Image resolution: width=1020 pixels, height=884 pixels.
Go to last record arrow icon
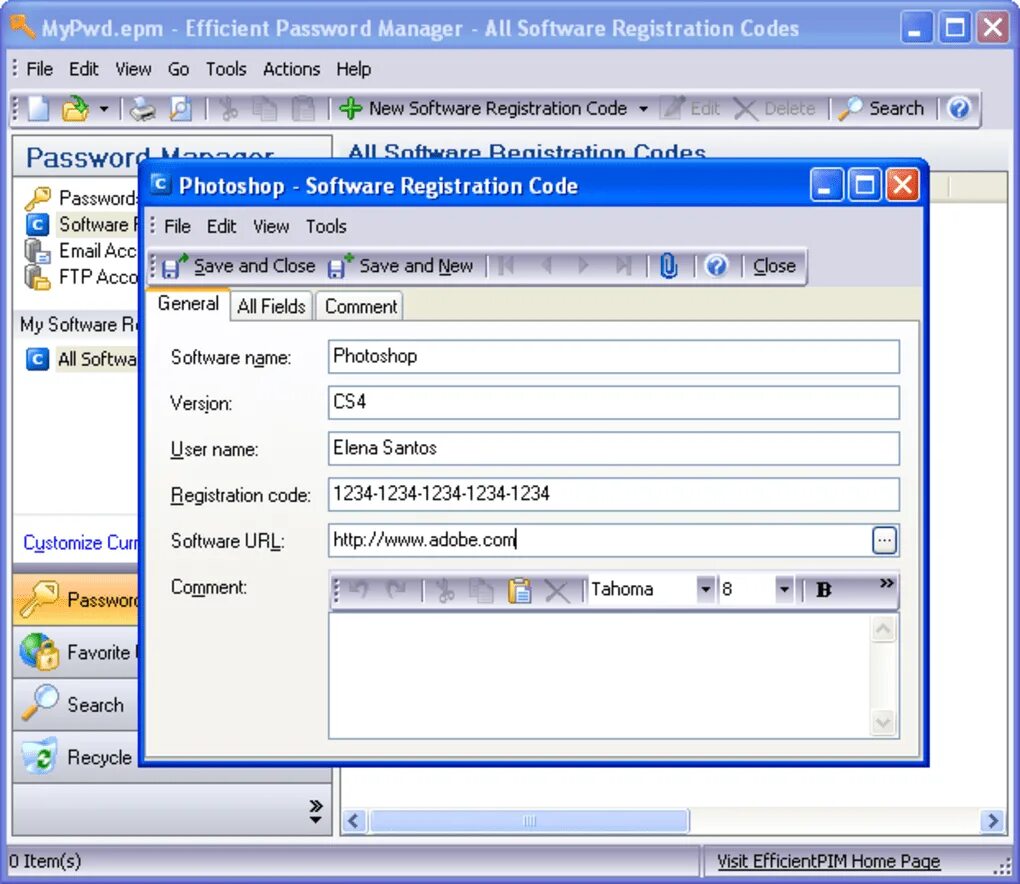(x=623, y=266)
